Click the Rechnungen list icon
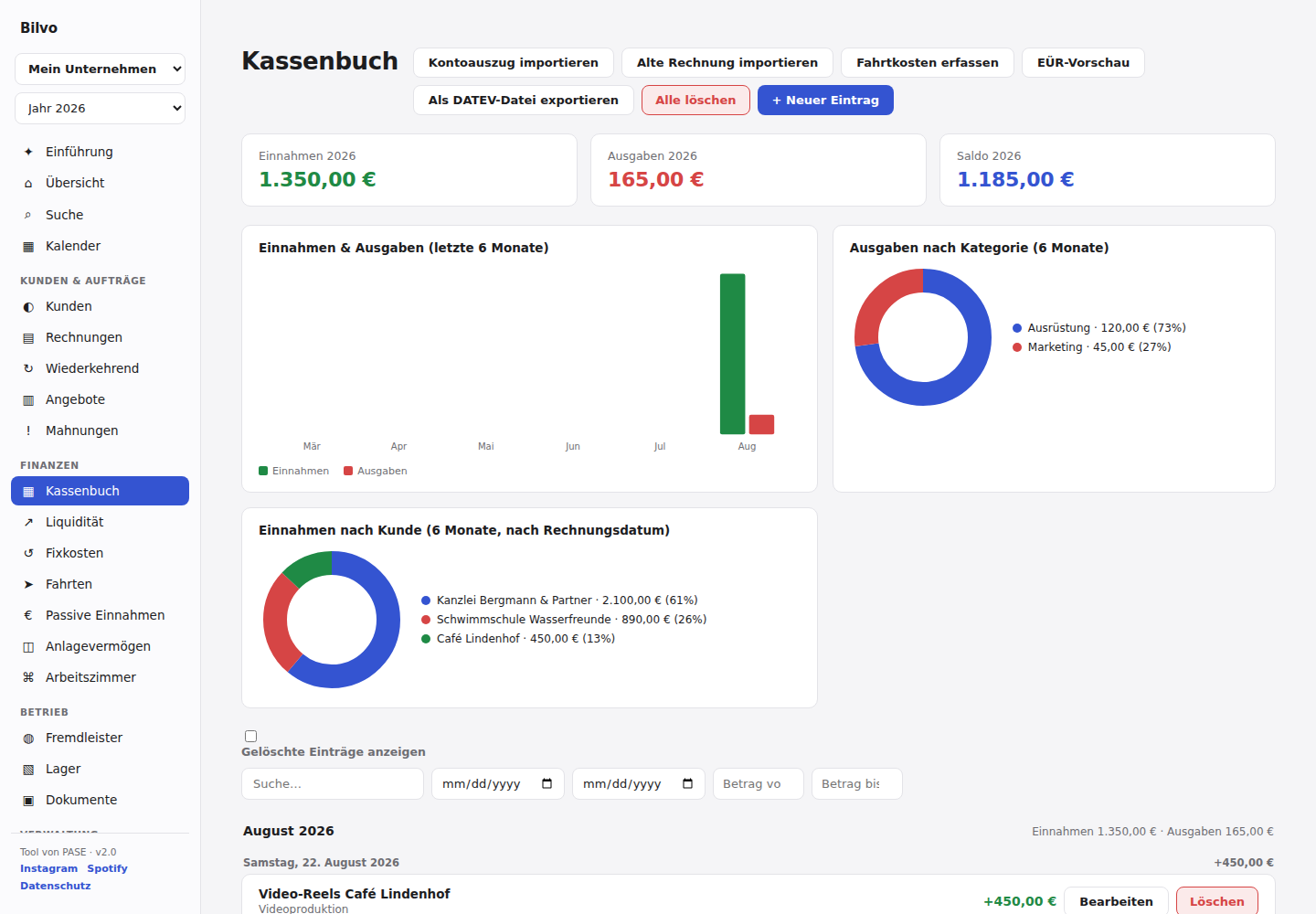The image size is (1316, 914). pyautogui.click(x=28, y=337)
